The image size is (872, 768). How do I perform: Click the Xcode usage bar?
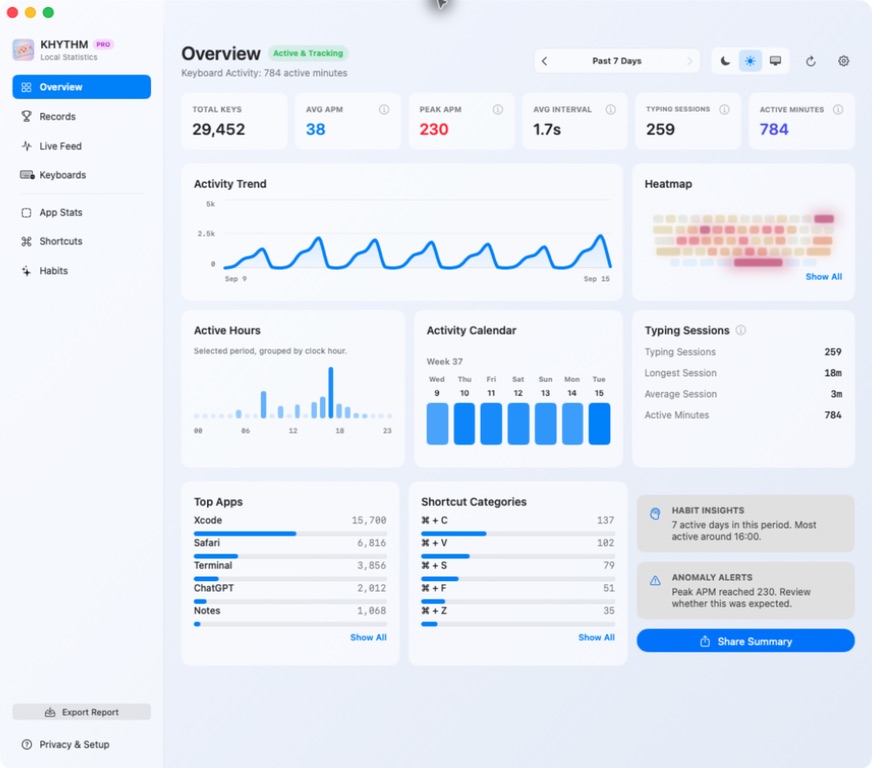click(x=290, y=533)
